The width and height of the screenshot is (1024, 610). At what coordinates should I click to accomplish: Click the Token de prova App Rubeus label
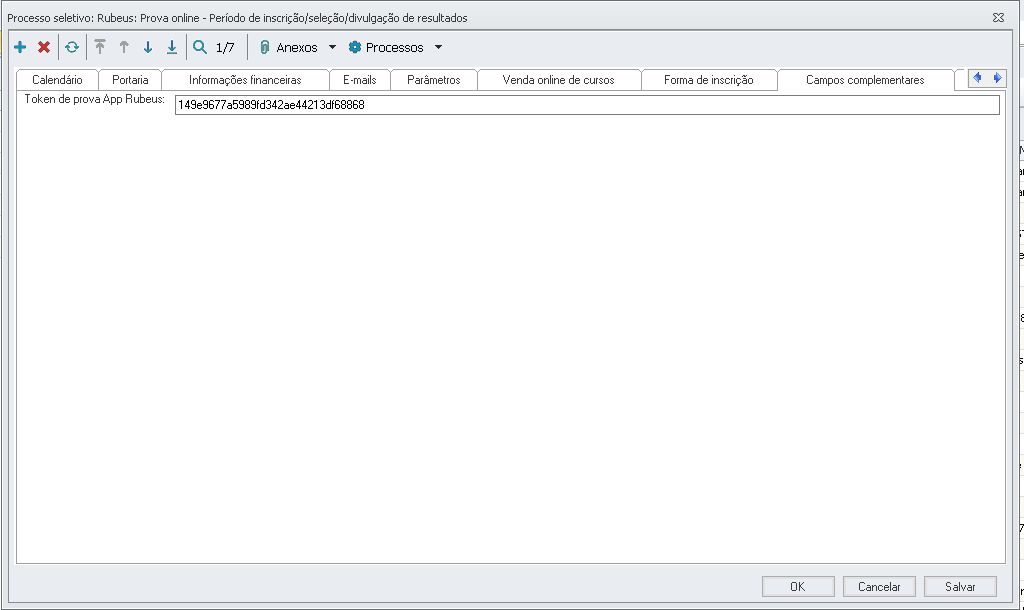[95, 99]
